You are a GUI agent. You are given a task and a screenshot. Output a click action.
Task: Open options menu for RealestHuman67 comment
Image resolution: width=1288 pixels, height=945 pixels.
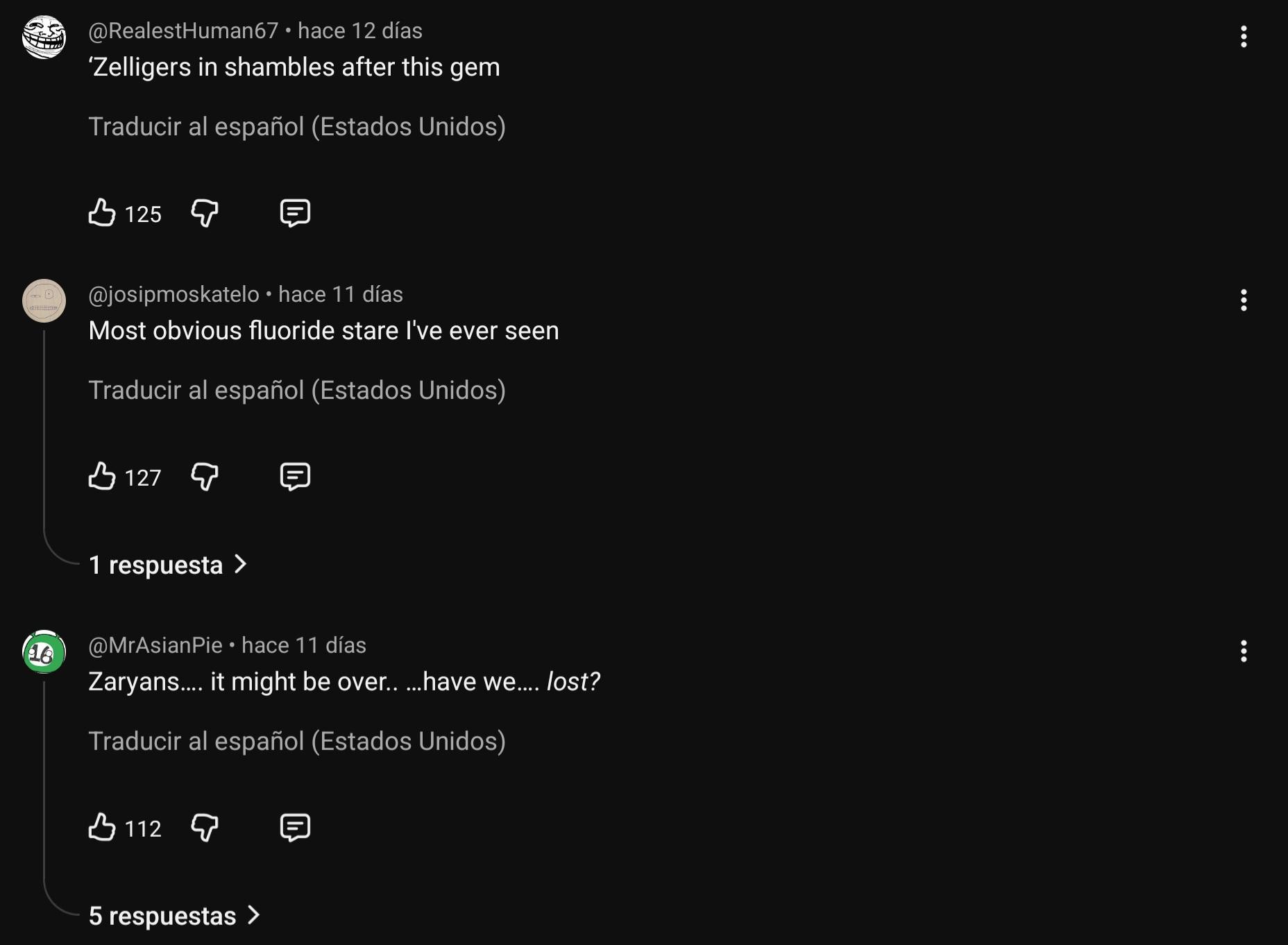pos(1244,37)
